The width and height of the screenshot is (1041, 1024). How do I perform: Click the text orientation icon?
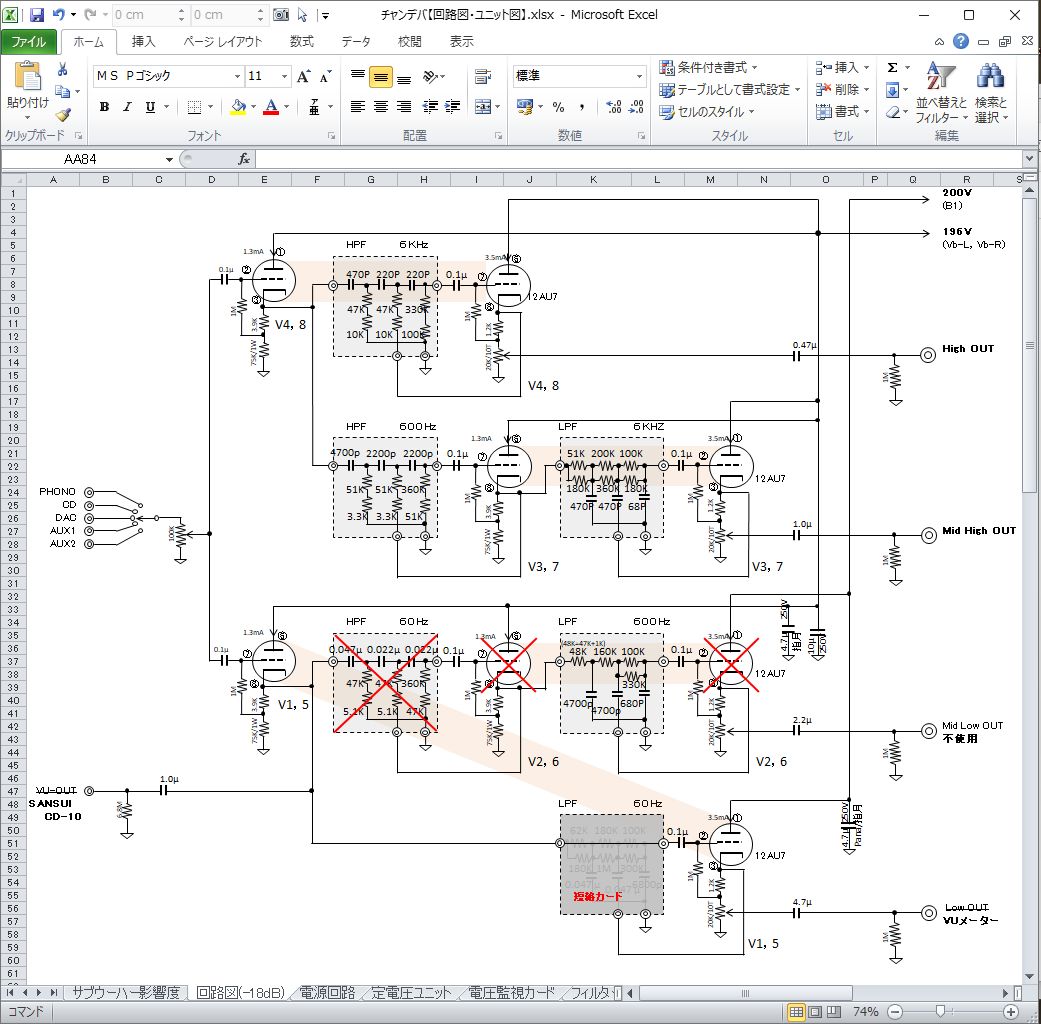(431, 76)
